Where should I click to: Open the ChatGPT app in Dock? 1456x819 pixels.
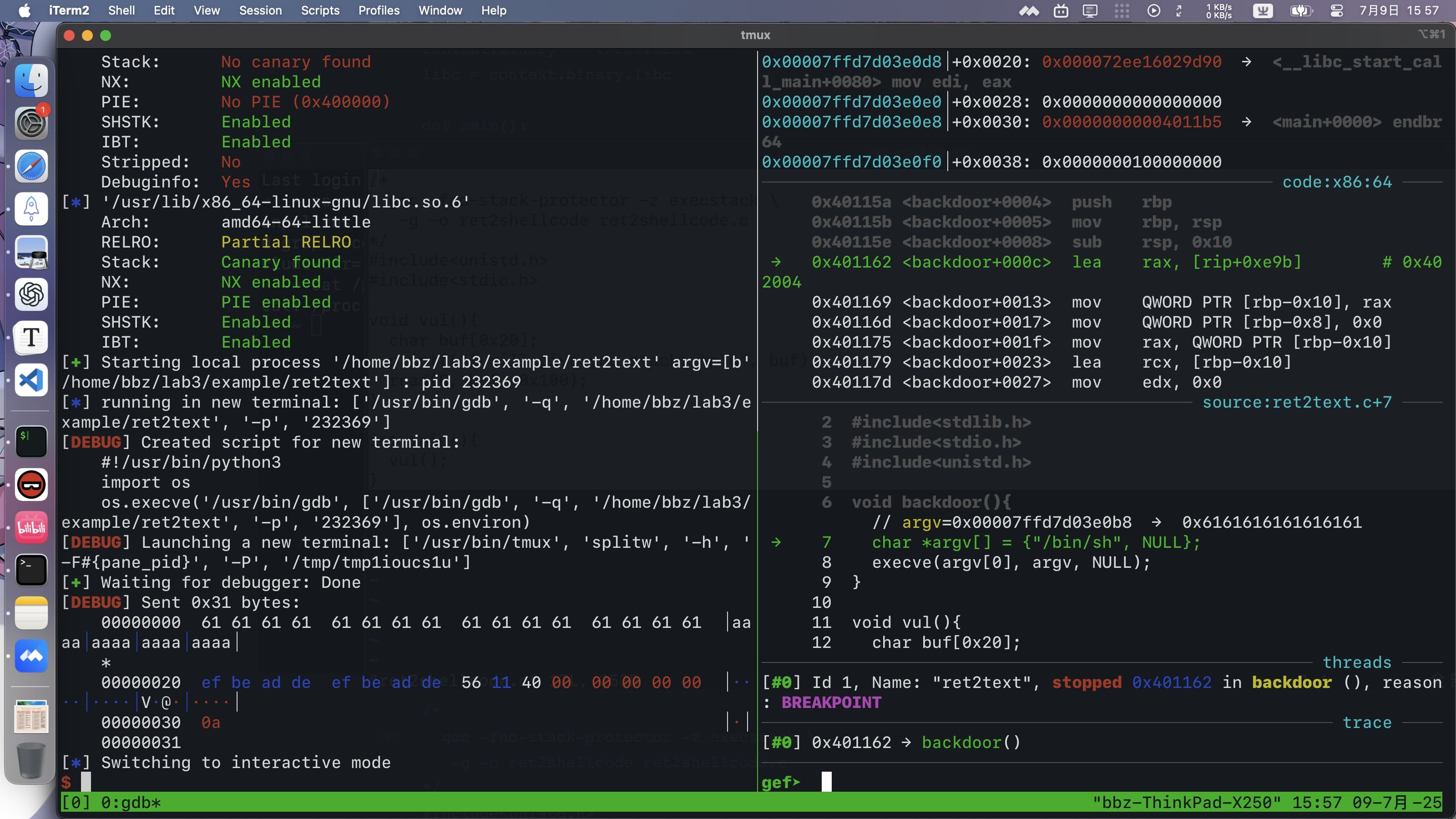coord(30,294)
